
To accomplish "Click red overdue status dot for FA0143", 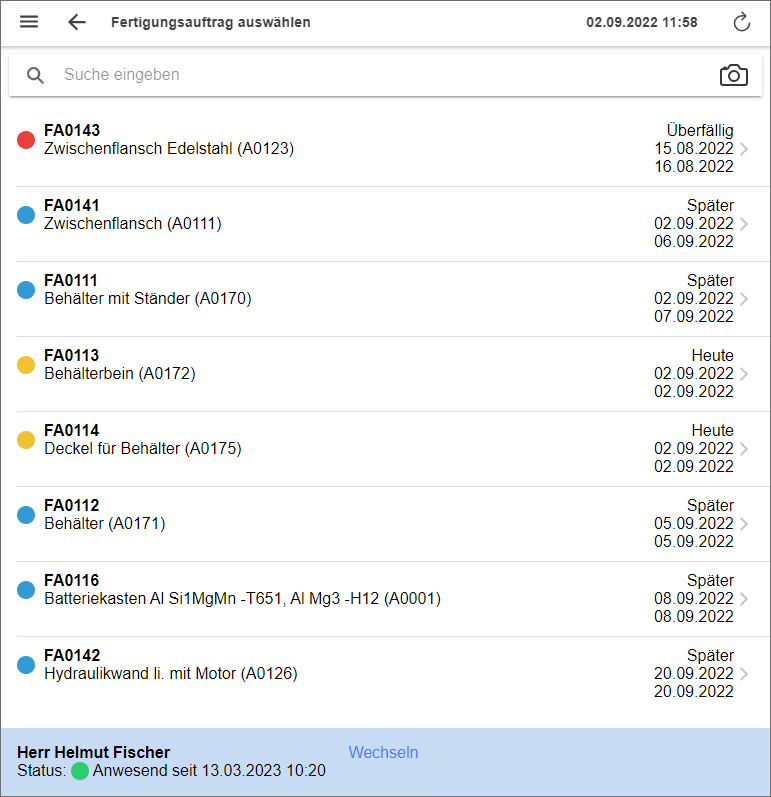I will pos(27,140).
